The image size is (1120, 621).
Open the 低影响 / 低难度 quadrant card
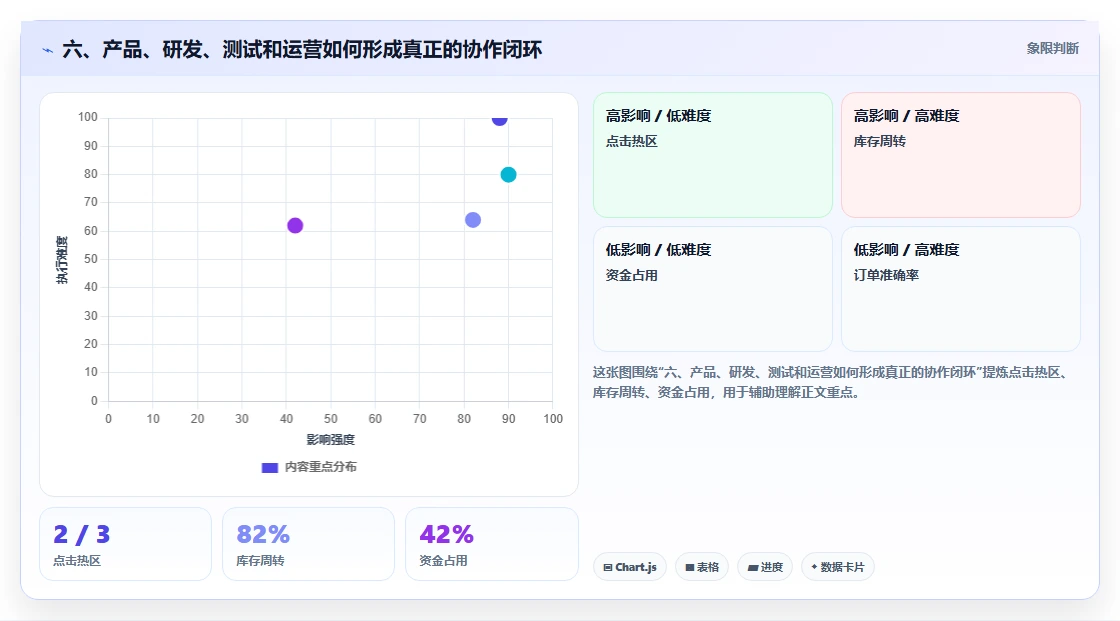[x=713, y=289]
